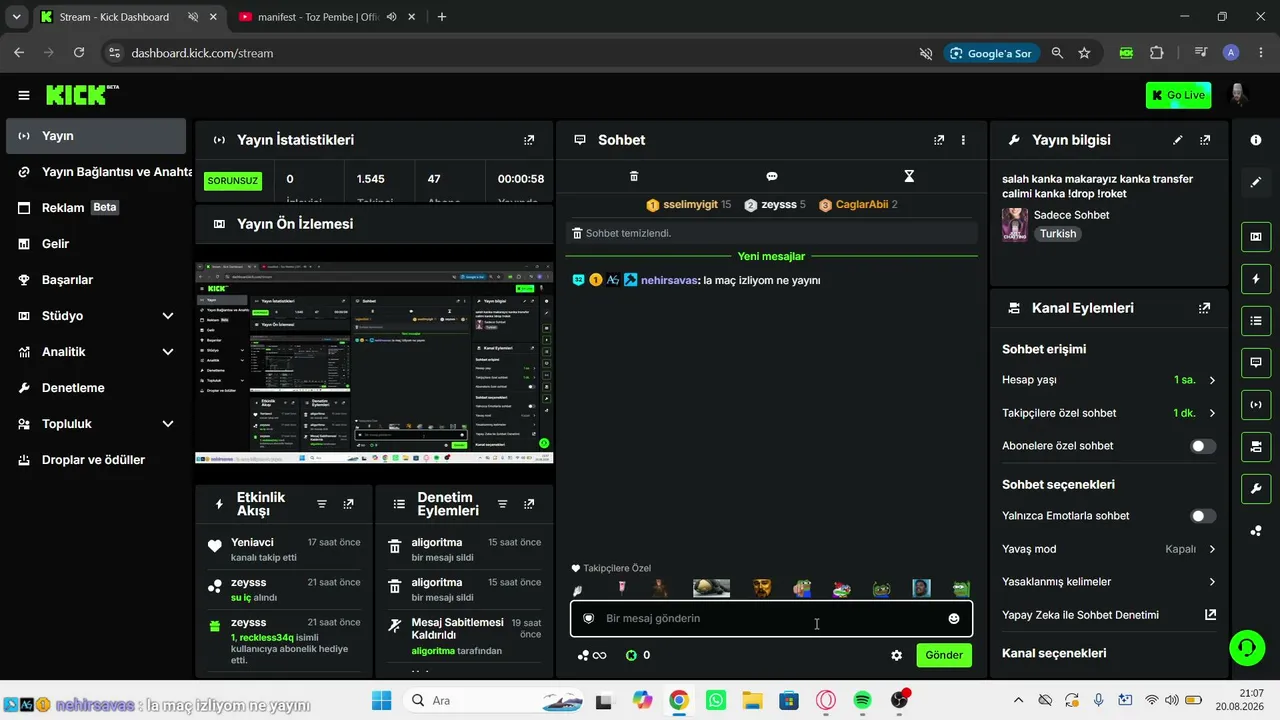Open the hamburger menu beside Kick logo
This screenshot has width=1280, height=720.
(x=23, y=95)
